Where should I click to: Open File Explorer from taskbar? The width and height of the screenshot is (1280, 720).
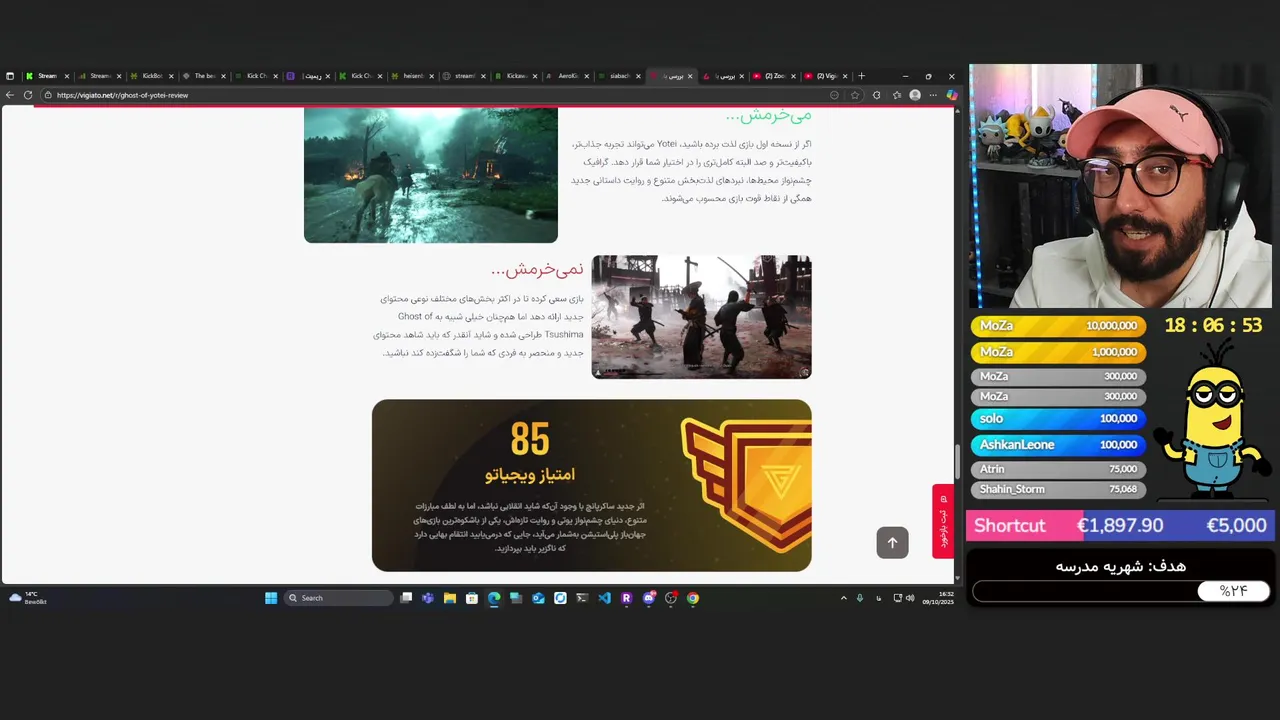click(x=450, y=598)
